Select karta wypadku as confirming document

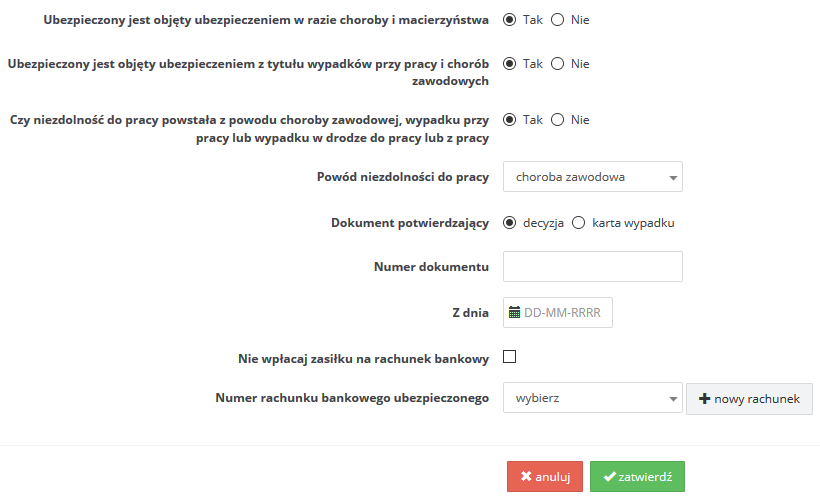578,223
